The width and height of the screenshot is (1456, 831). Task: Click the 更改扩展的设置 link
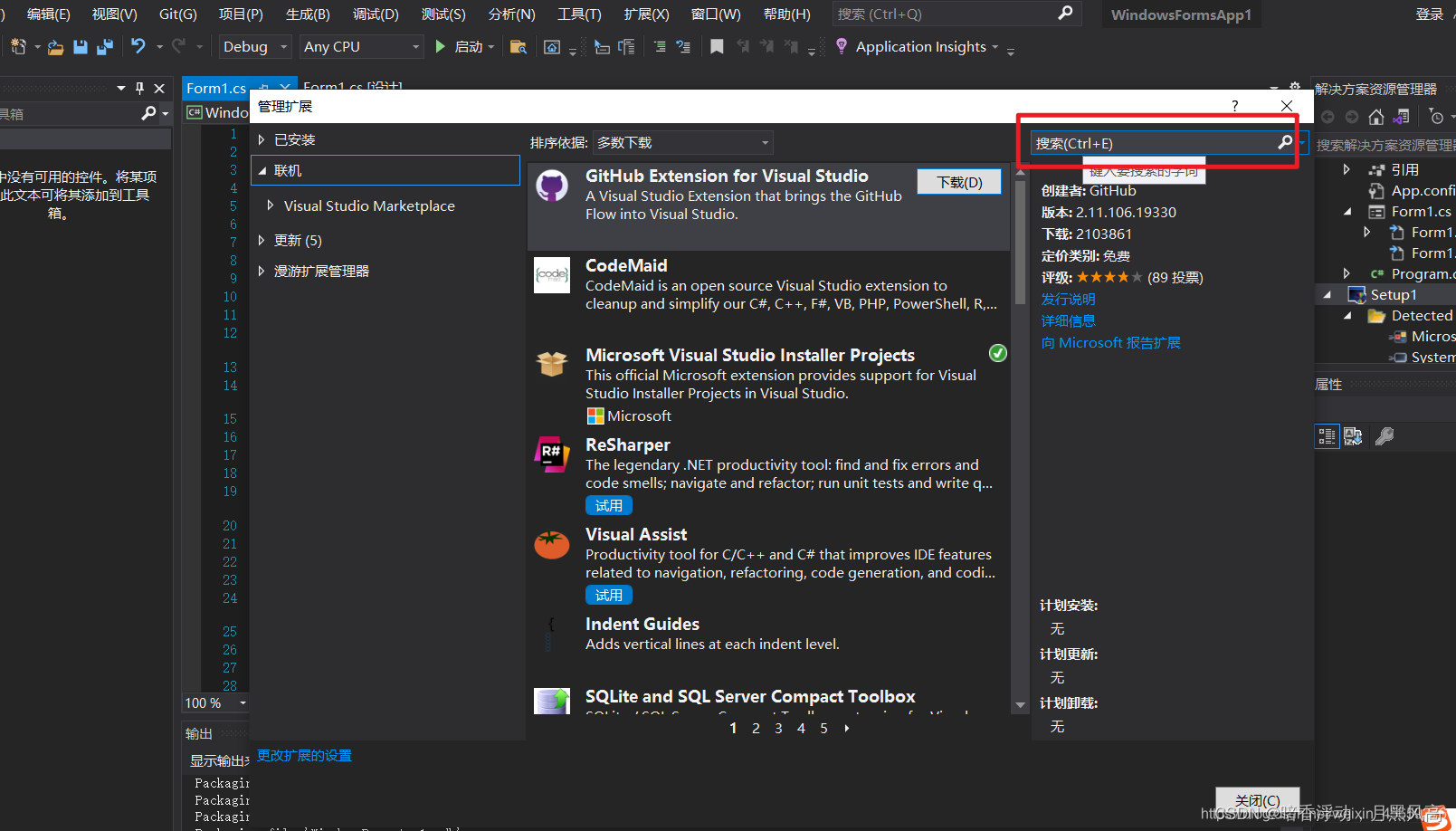(x=304, y=755)
